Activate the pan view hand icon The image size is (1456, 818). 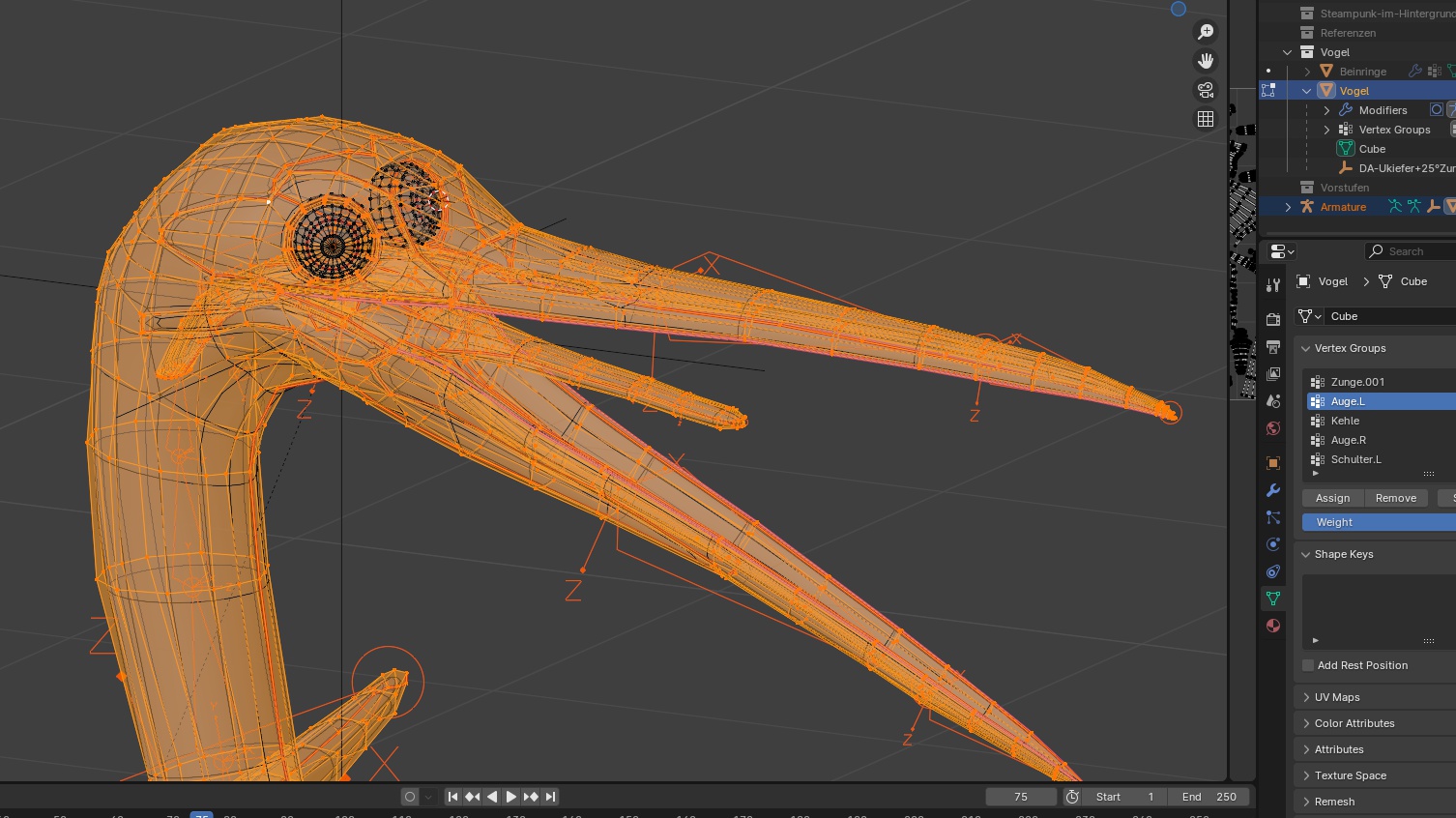[x=1206, y=61]
